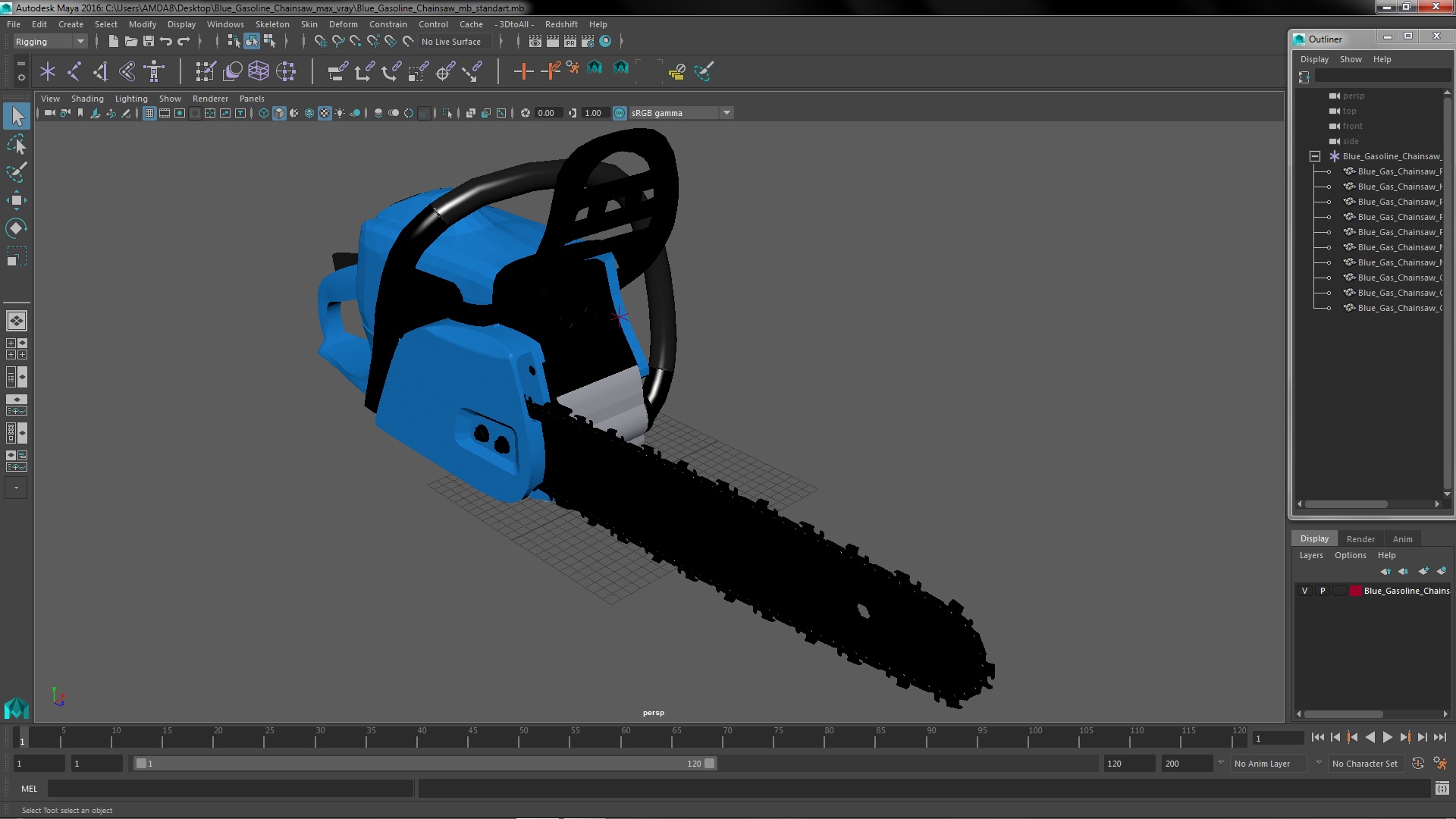1456x819 pixels.
Task: Toggle the layer playback P box
Action: point(1323,591)
